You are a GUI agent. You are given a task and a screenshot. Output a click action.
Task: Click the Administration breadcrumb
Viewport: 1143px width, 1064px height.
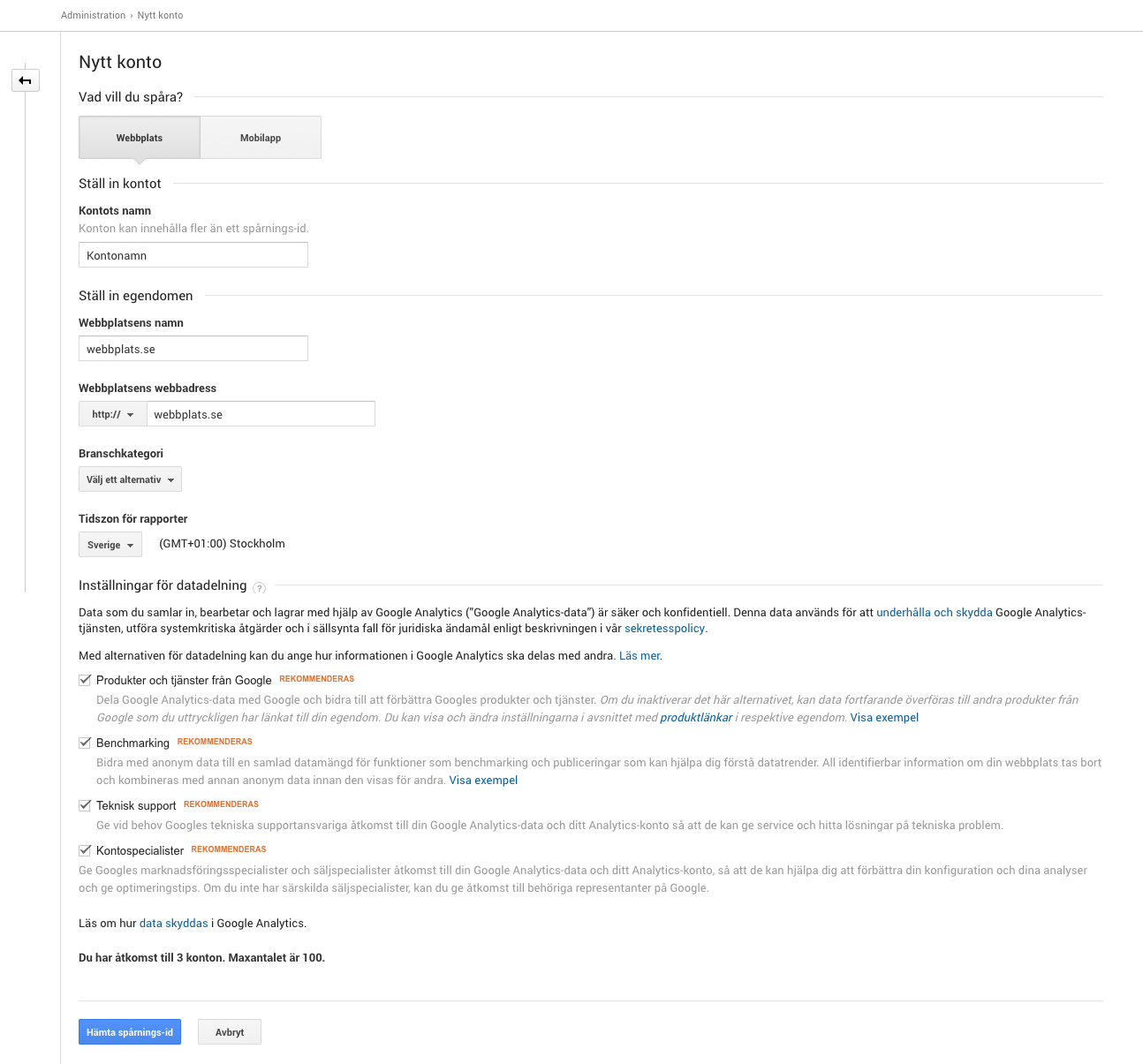pos(93,15)
